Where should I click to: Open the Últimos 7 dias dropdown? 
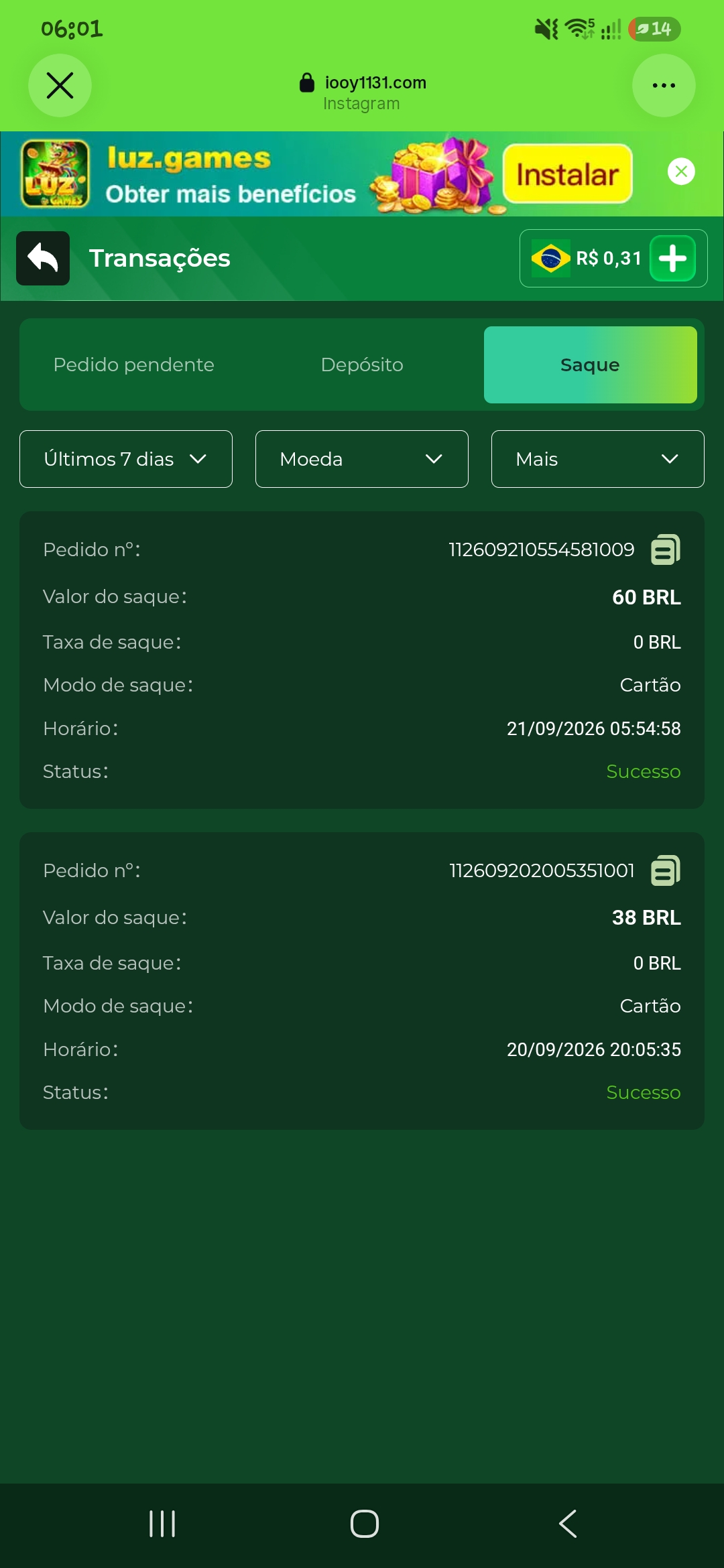point(126,459)
